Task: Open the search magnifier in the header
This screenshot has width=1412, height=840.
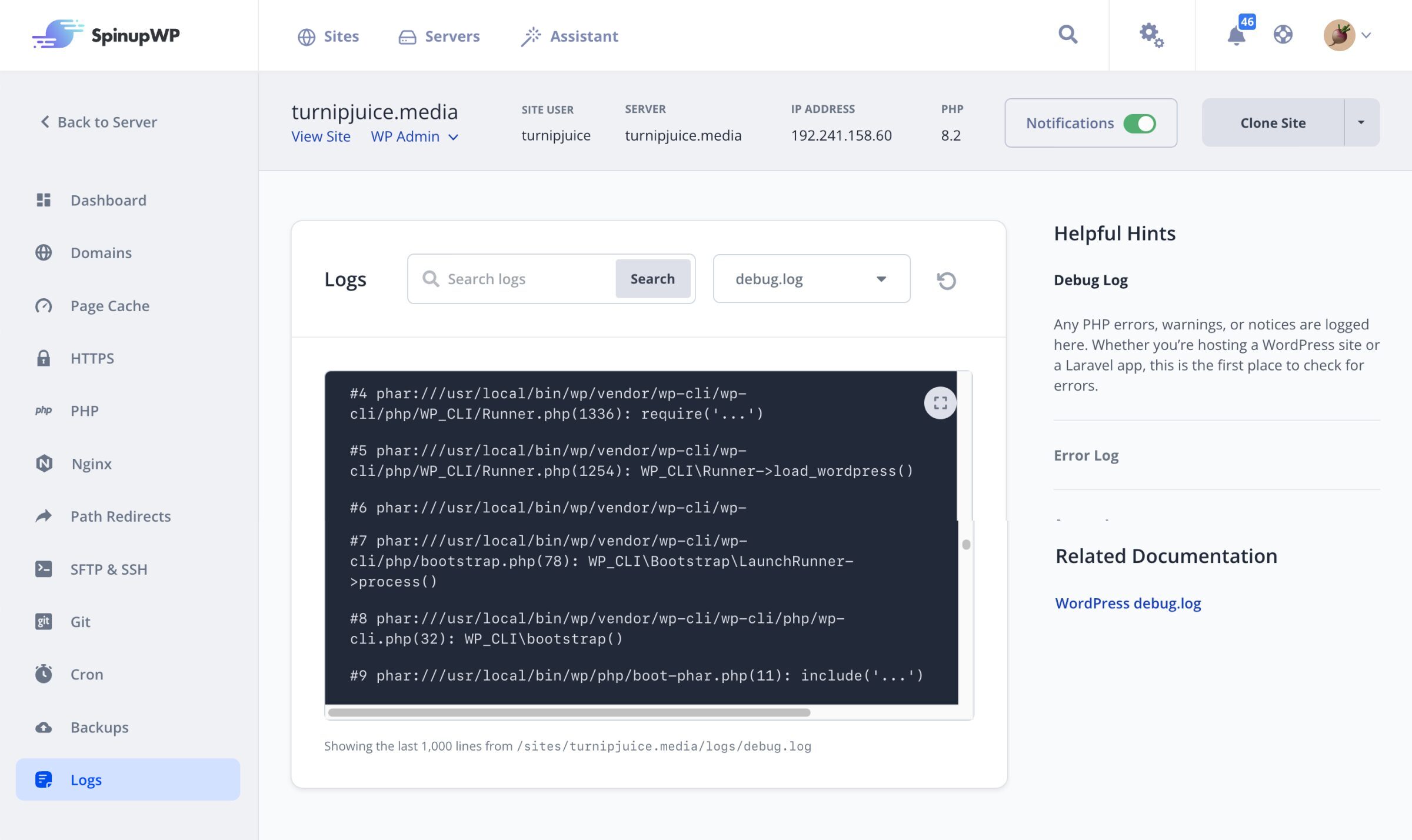Action: 1068,35
